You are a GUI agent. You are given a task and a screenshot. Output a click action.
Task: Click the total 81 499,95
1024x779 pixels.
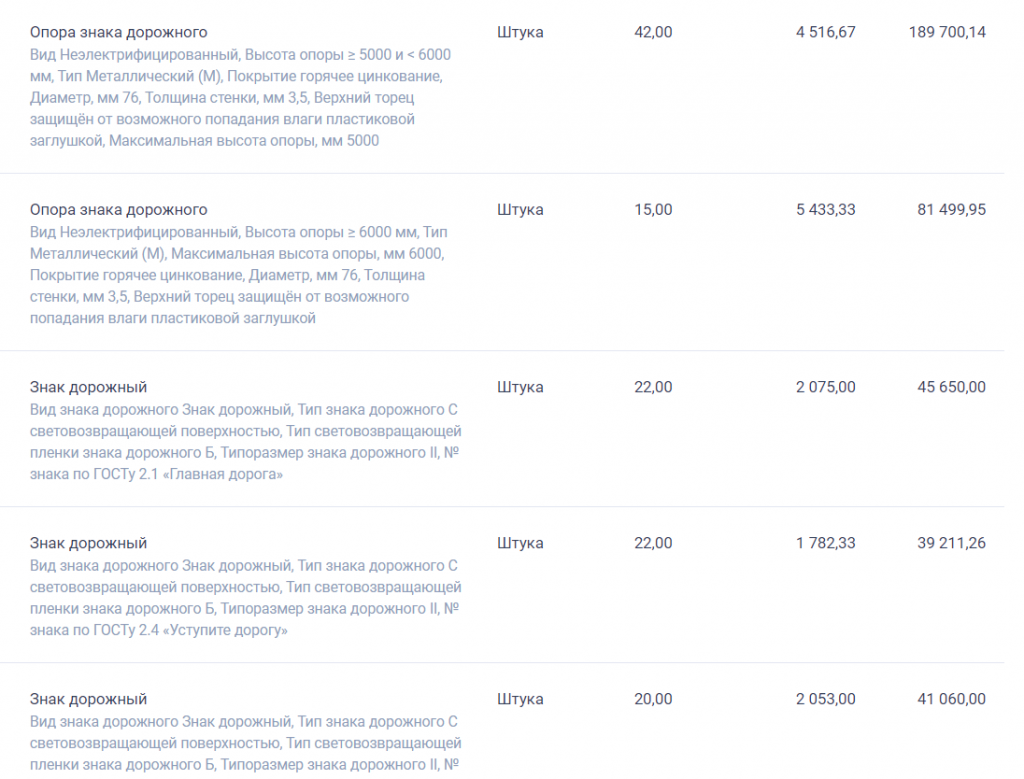(952, 210)
